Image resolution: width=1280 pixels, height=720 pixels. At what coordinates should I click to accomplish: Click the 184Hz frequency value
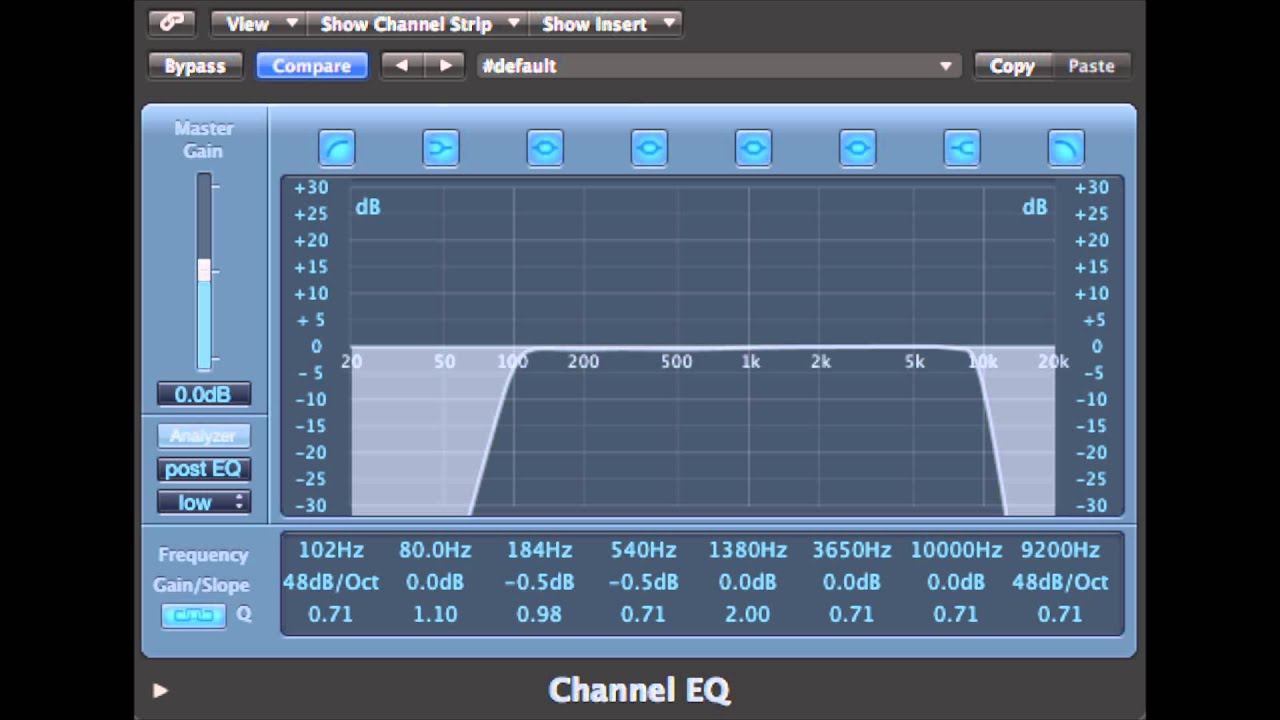(539, 550)
